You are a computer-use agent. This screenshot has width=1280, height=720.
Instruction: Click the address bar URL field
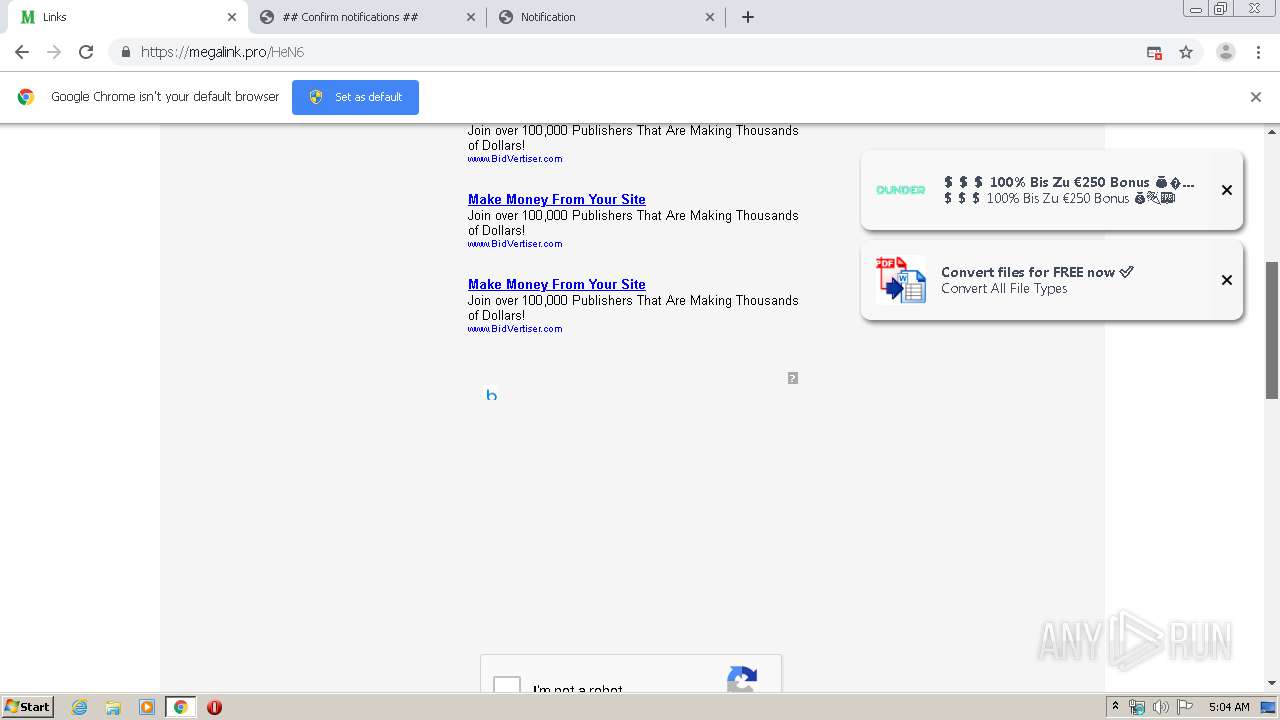click(x=640, y=52)
